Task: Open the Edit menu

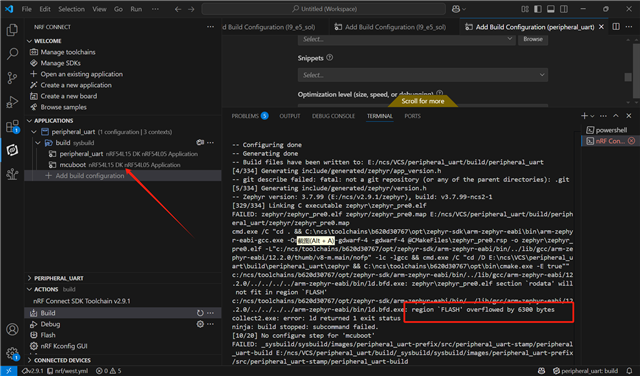Action: [45, 9]
